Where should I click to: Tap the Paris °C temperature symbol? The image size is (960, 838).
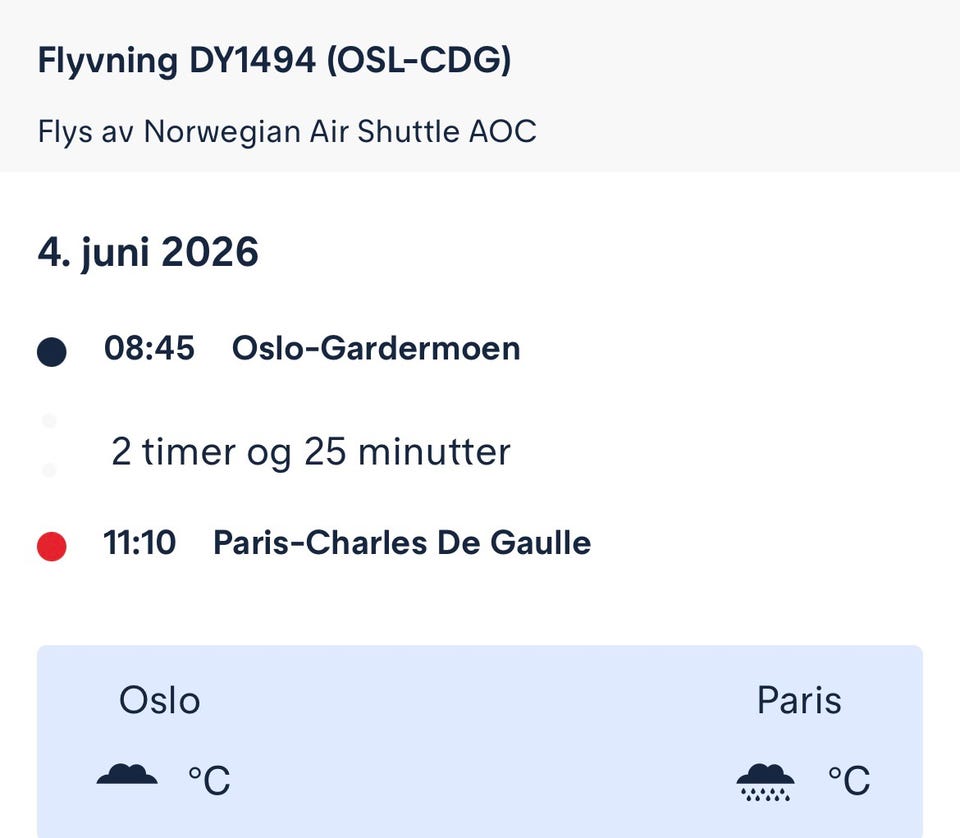(848, 780)
